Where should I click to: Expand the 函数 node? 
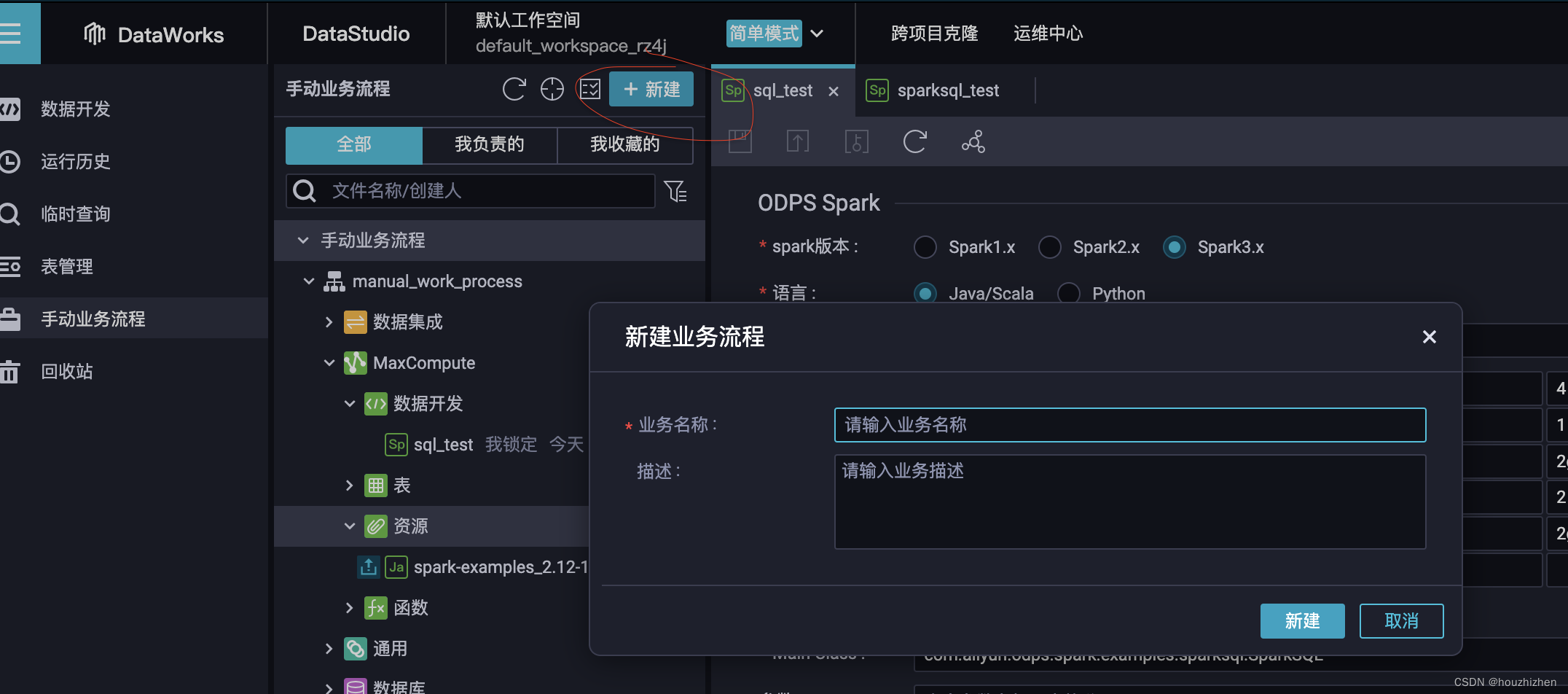pos(349,607)
